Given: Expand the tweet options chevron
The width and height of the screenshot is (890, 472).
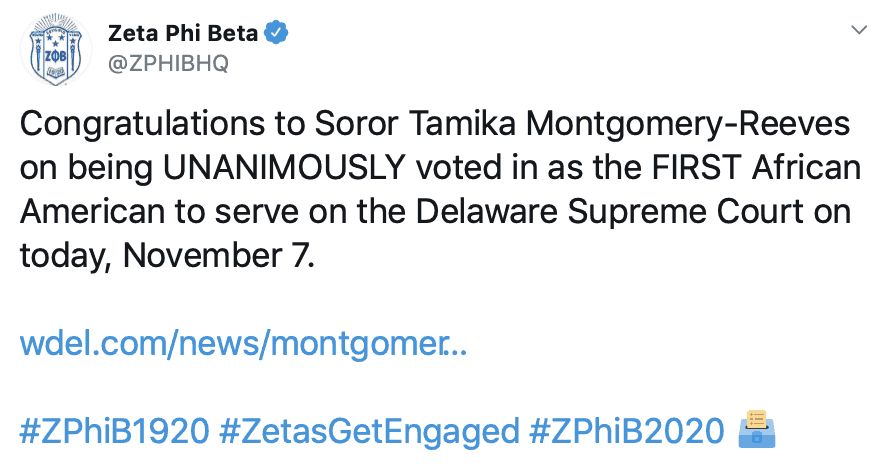Looking at the screenshot, I should coord(858,31).
